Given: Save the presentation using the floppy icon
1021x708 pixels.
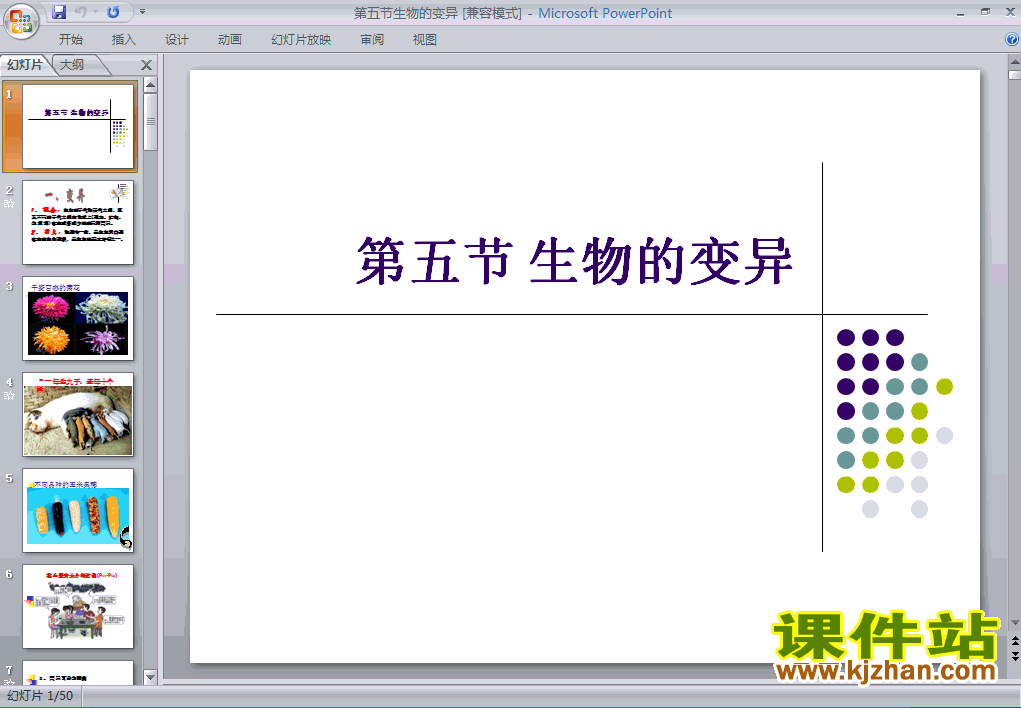Looking at the screenshot, I should [59, 12].
